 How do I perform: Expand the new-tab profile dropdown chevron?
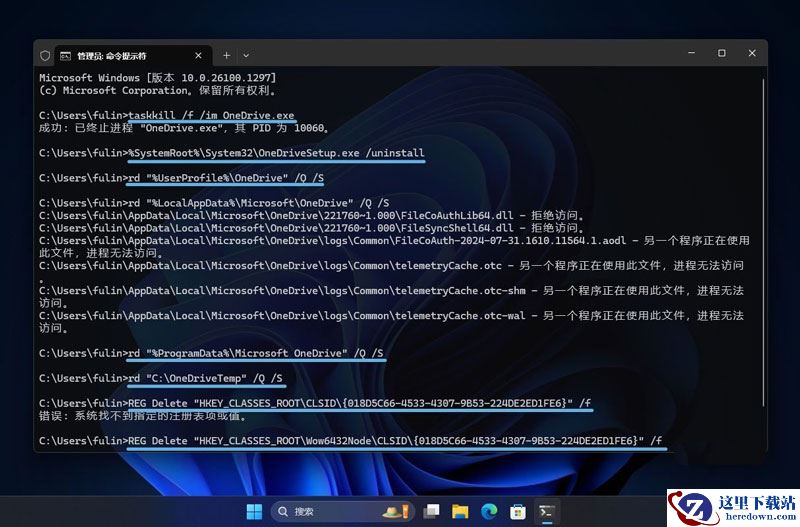pyautogui.click(x=246, y=55)
